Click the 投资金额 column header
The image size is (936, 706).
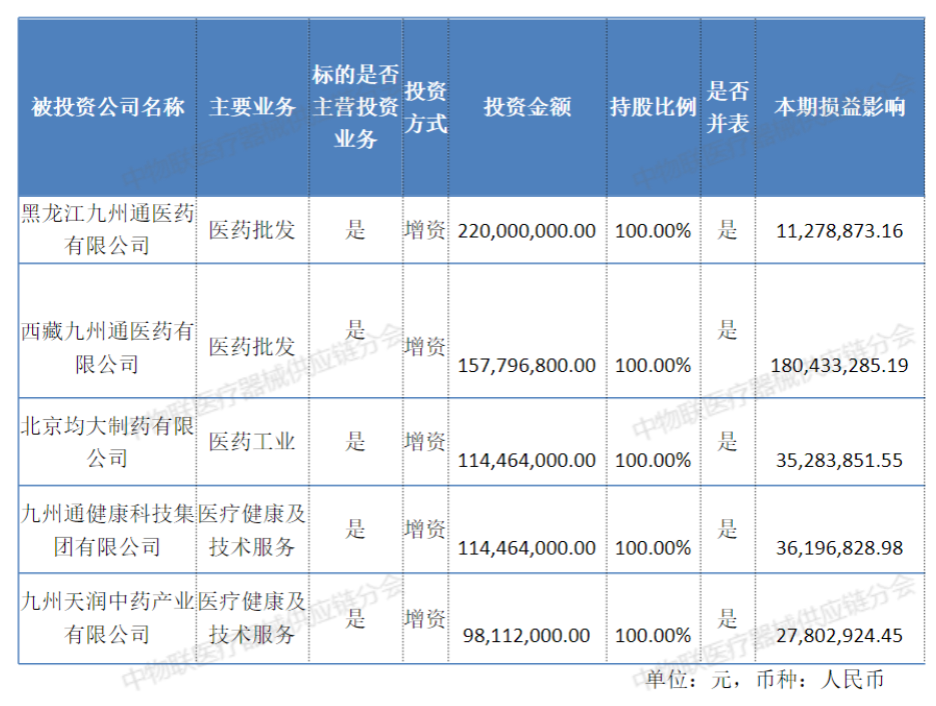527,107
